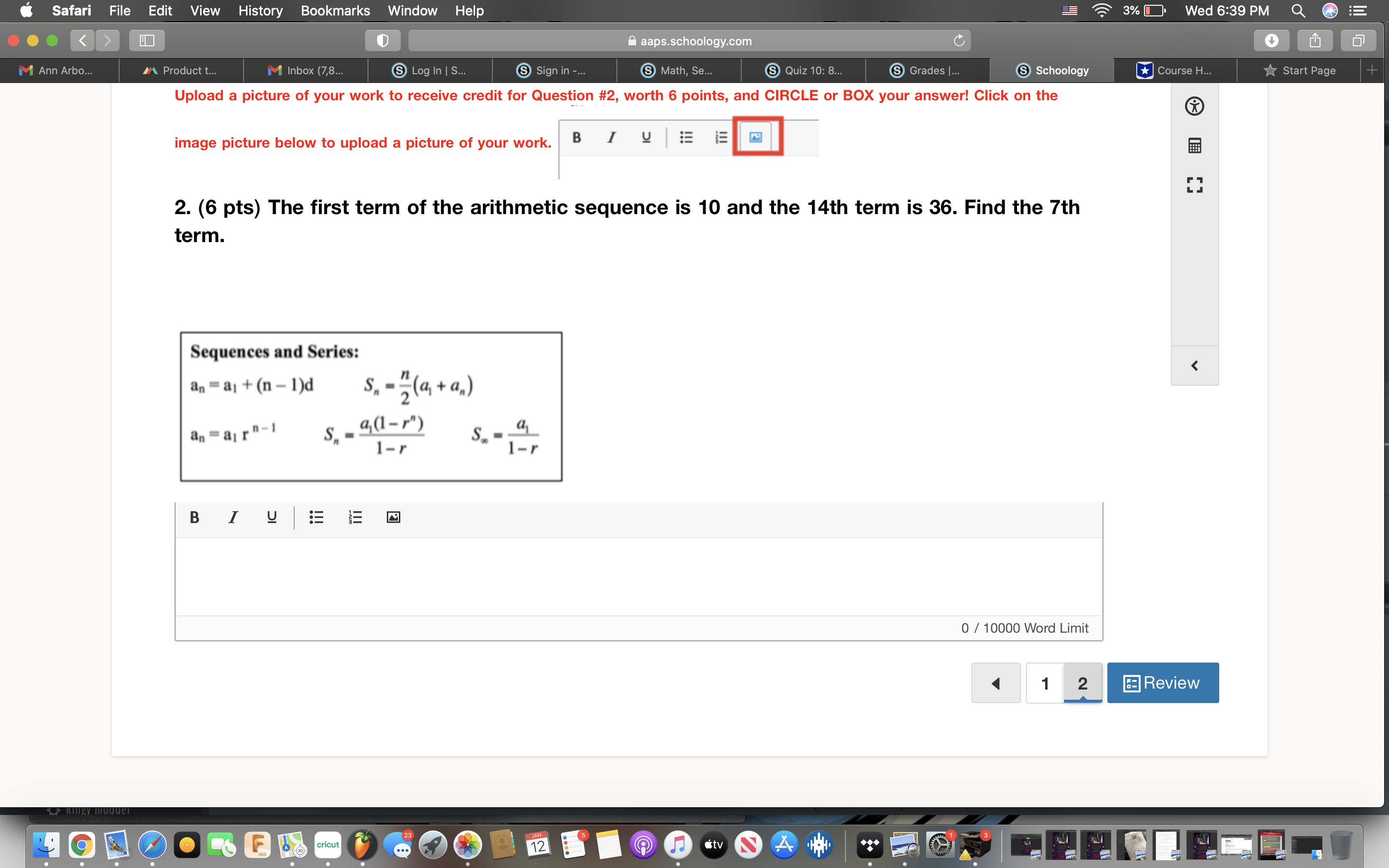Insert an image into the answer editor
Viewport: 1389px width, 868px height.
pyautogui.click(x=393, y=516)
